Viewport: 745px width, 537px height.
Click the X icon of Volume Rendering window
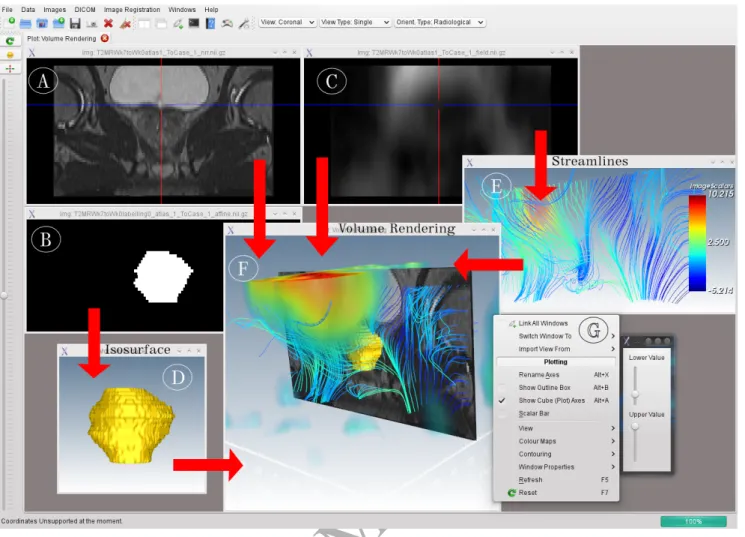[x=230, y=230]
